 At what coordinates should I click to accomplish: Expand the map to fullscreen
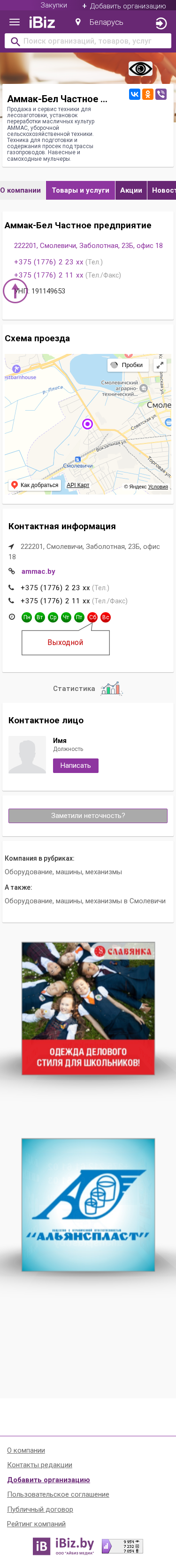pos(160,365)
